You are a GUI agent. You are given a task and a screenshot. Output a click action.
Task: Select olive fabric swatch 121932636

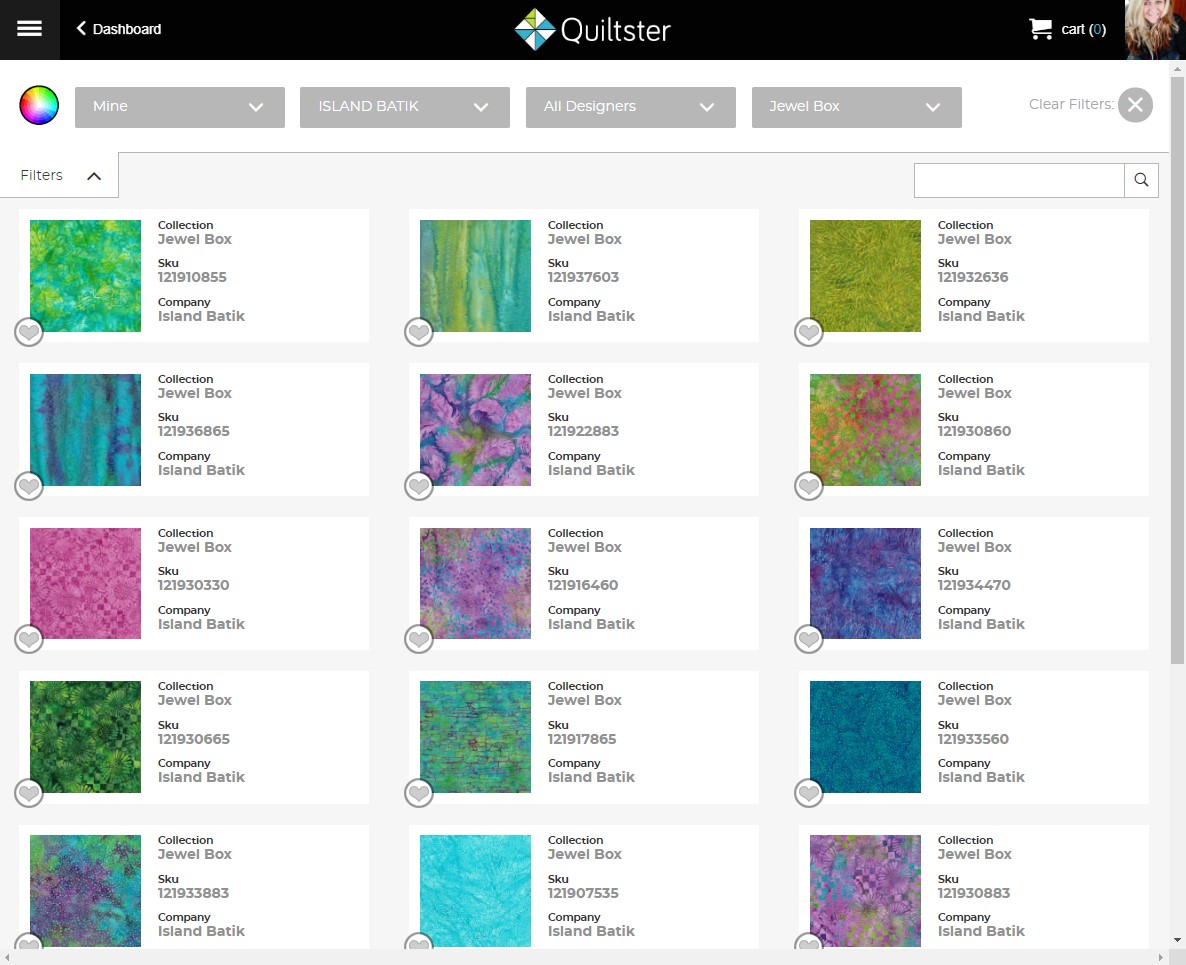click(x=865, y=276)
